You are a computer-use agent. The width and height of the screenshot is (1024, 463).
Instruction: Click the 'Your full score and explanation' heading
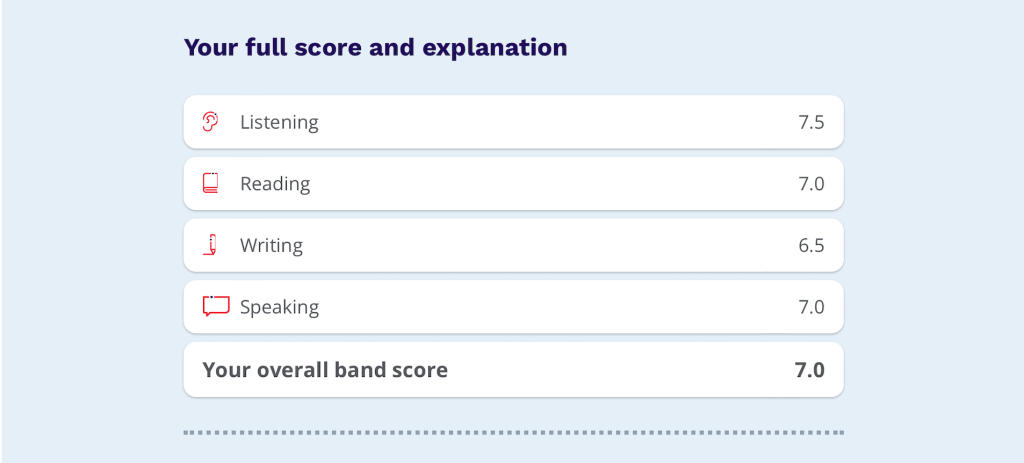375,47
